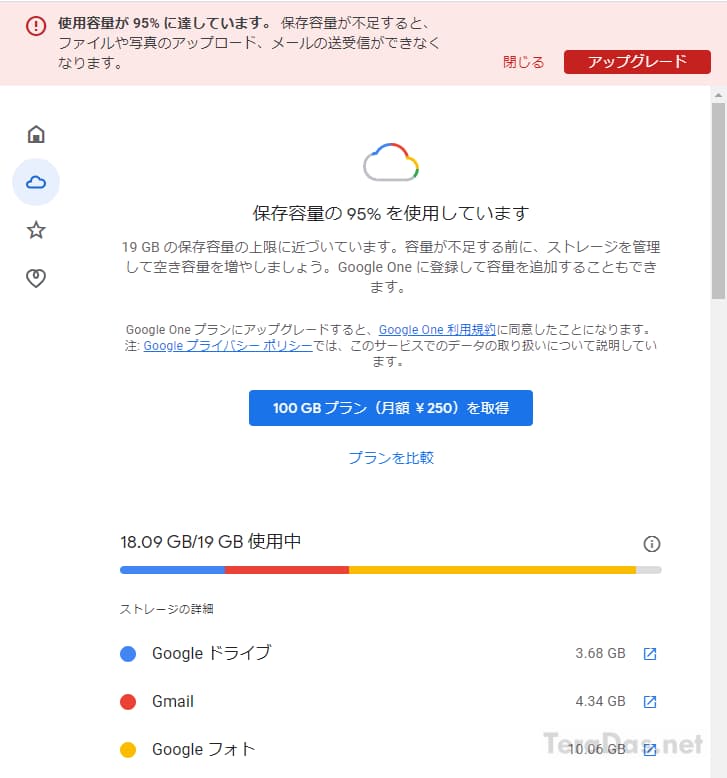
Task: Click the 使用容量が 95% に達しています banner text
Action: click(164, 23)
